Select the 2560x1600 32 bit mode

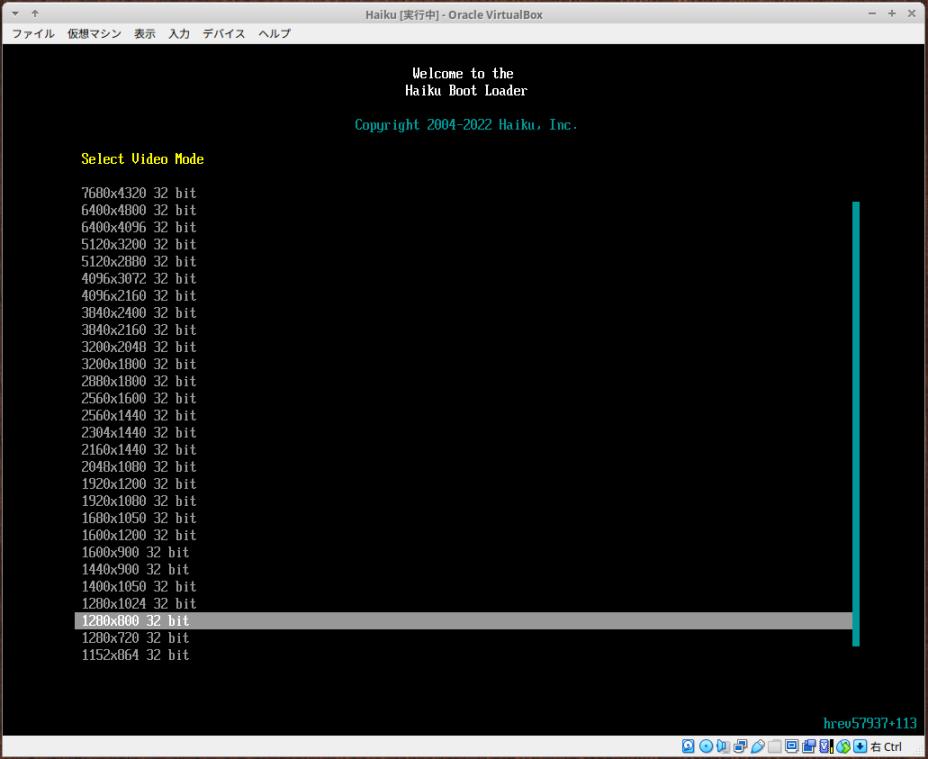(138, 398)
